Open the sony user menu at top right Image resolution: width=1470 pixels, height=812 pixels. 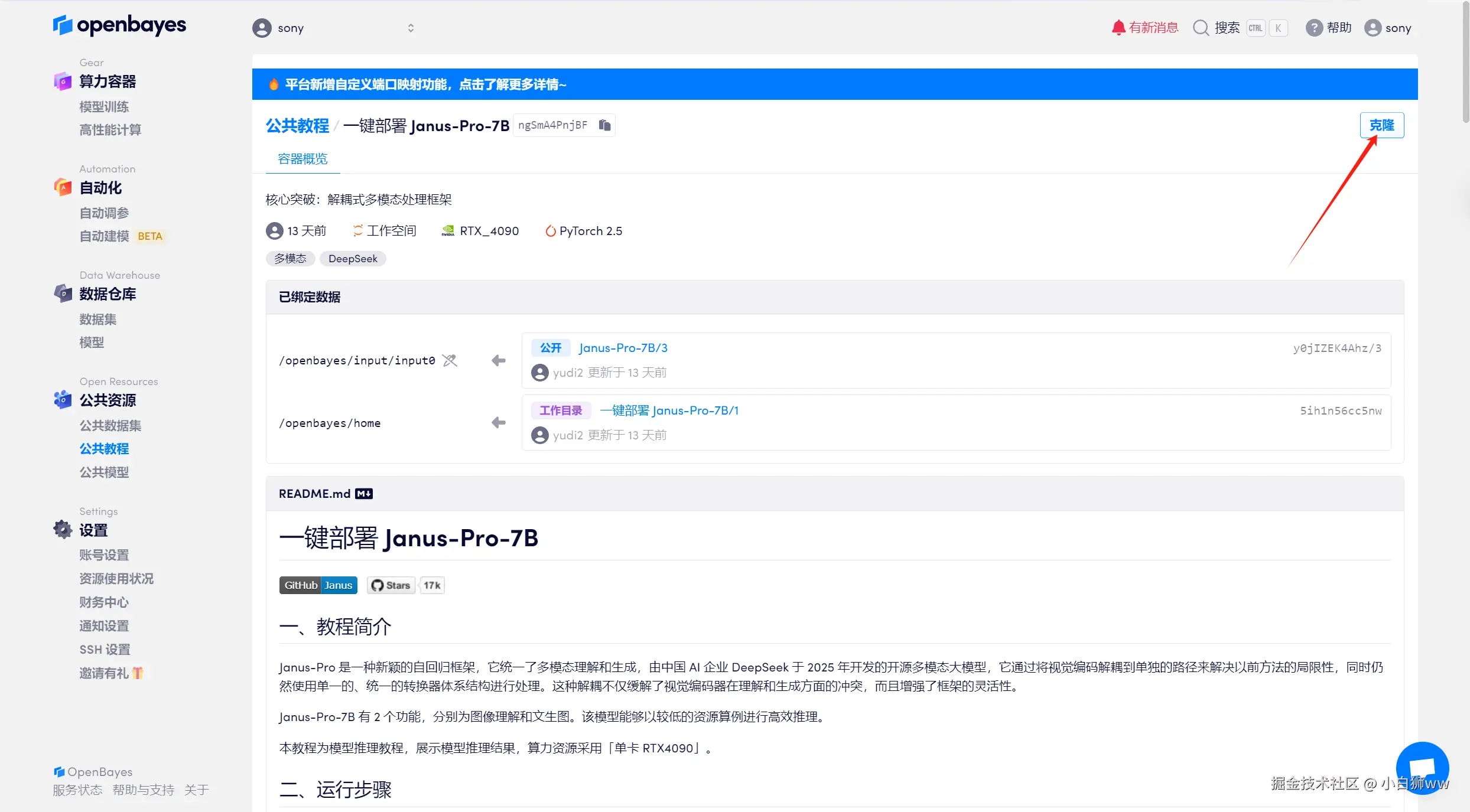coord(1387,28)
